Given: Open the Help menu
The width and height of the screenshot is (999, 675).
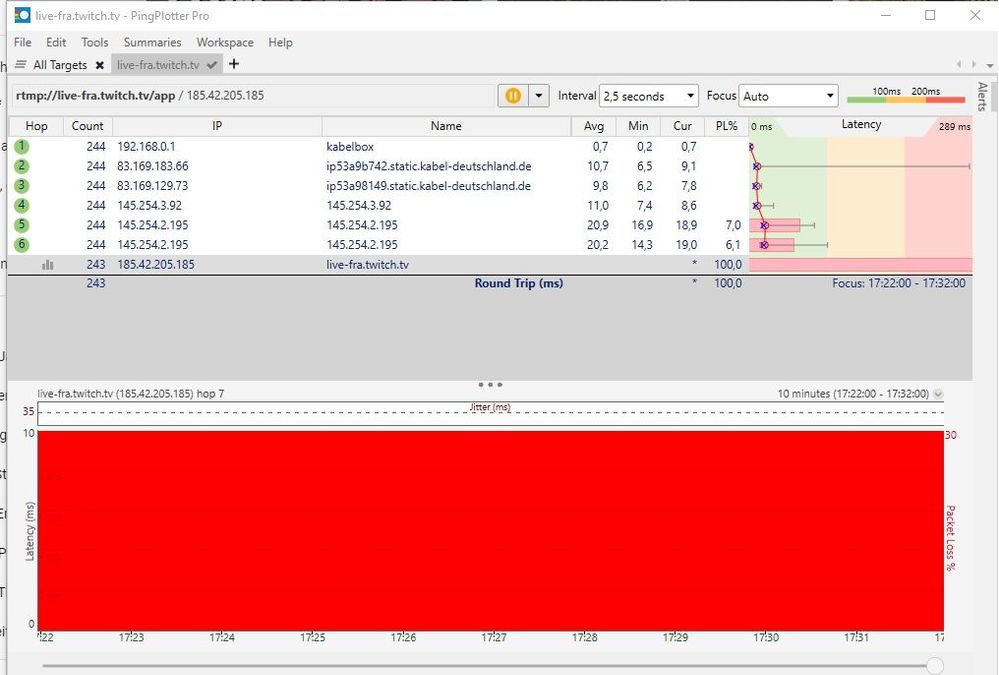Looking at the screenshot, I should 280,42.
